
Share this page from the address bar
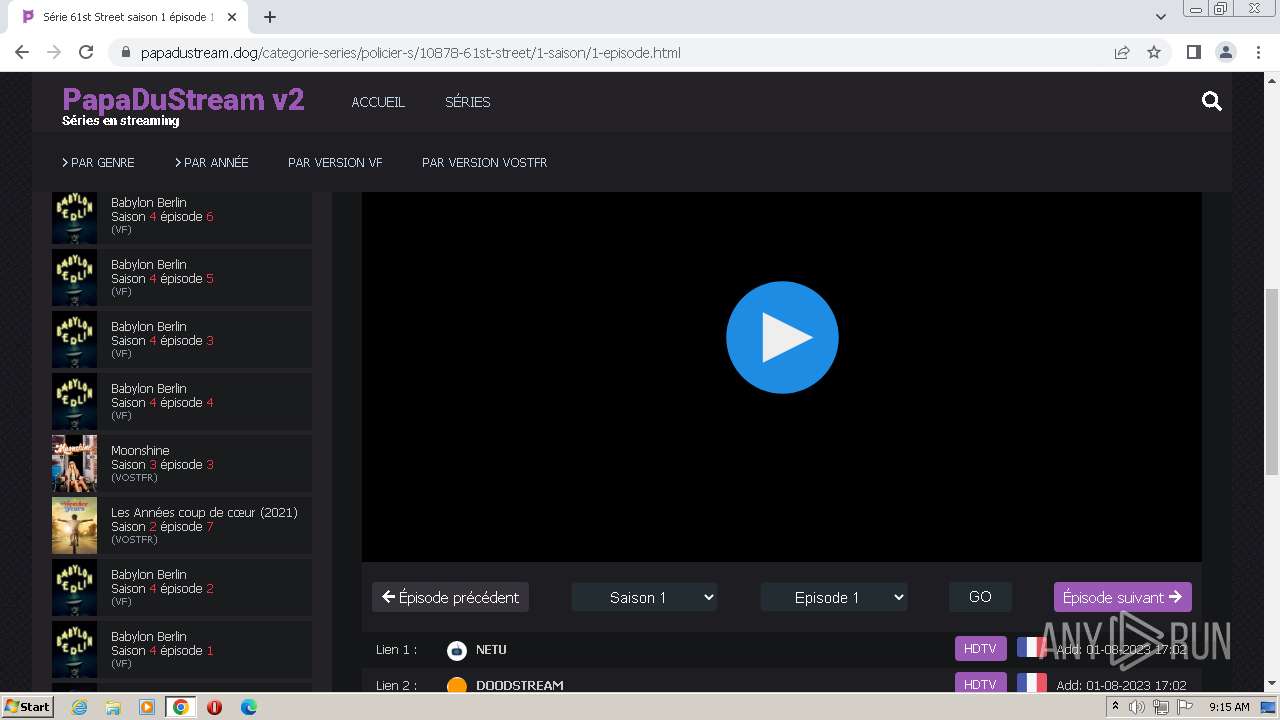(x=1122, y=52)
